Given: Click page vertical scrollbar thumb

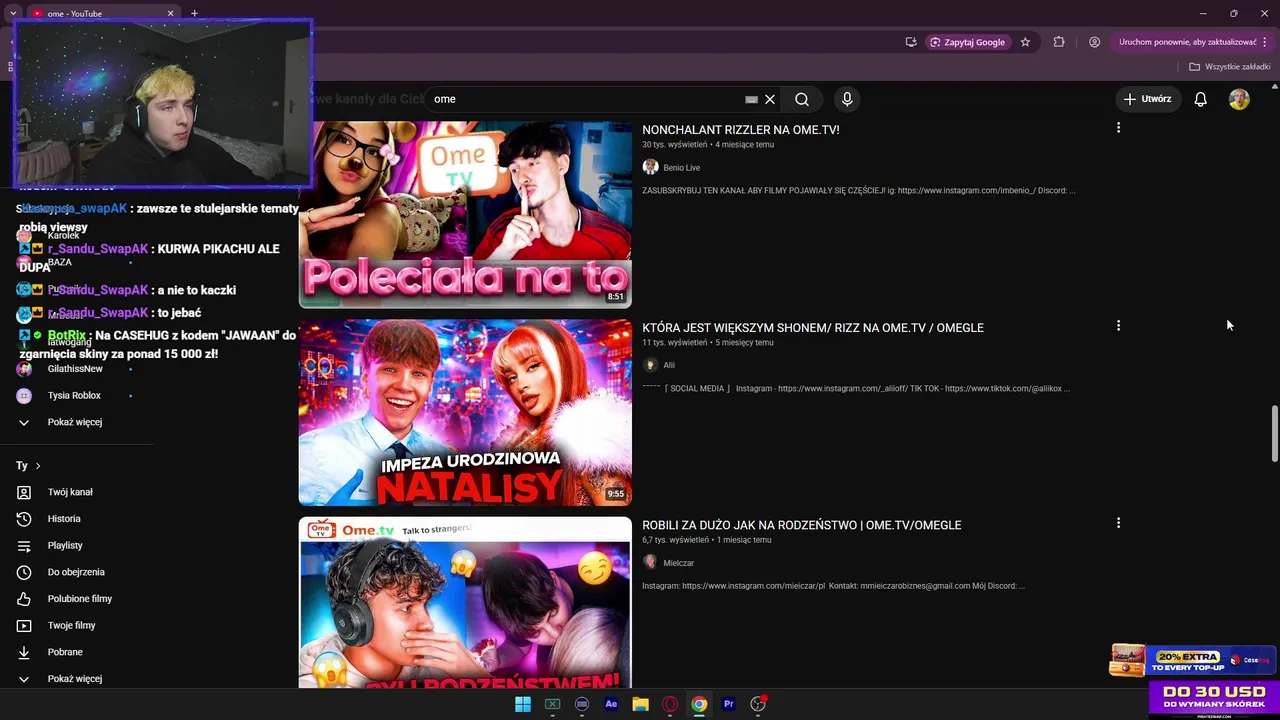Looking at the screenshot, I should pyautogui.click(x=1274, y=433).
